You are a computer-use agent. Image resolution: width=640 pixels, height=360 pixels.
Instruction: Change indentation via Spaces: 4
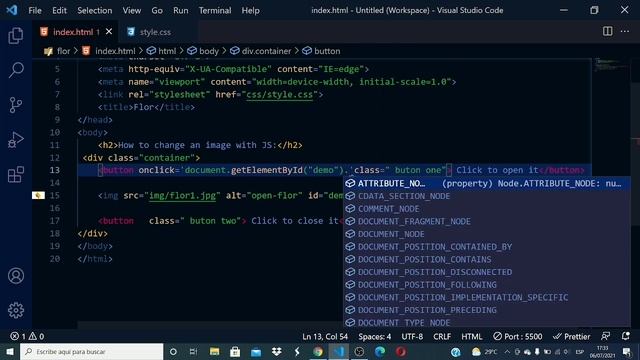click(374, 336)
